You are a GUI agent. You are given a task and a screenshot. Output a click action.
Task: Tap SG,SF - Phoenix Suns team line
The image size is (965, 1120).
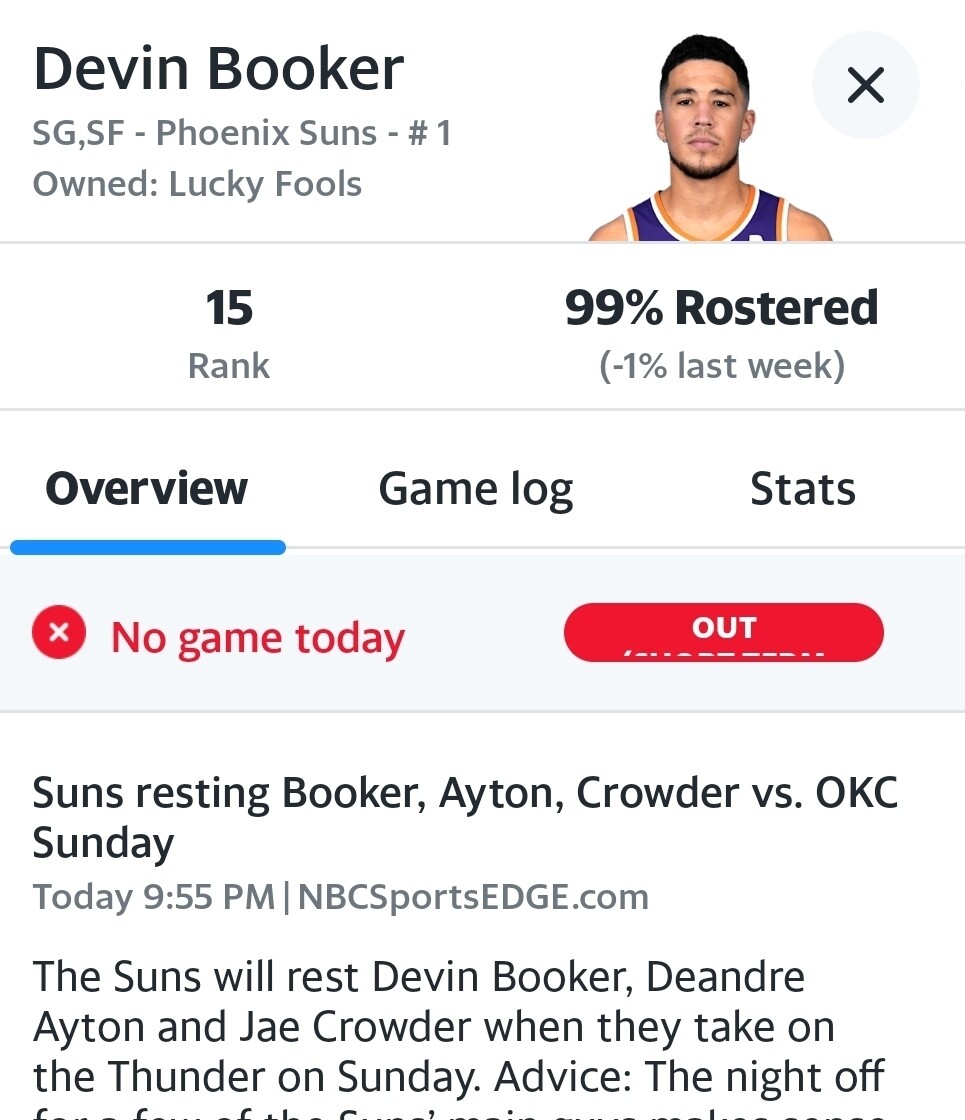[242, 133]
